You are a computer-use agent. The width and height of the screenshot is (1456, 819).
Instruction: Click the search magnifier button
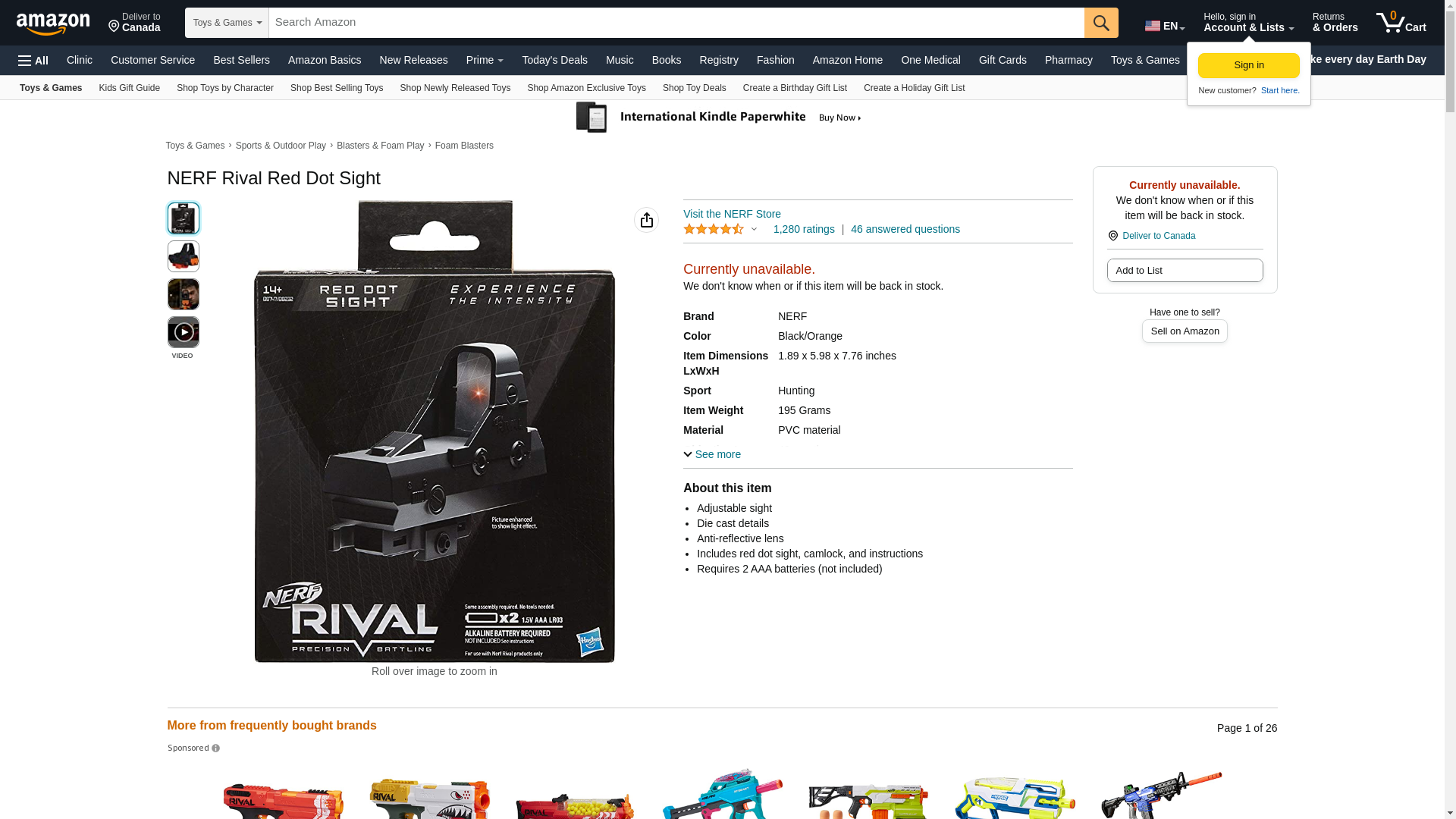pyautogui.click(x=1101, y=23)
